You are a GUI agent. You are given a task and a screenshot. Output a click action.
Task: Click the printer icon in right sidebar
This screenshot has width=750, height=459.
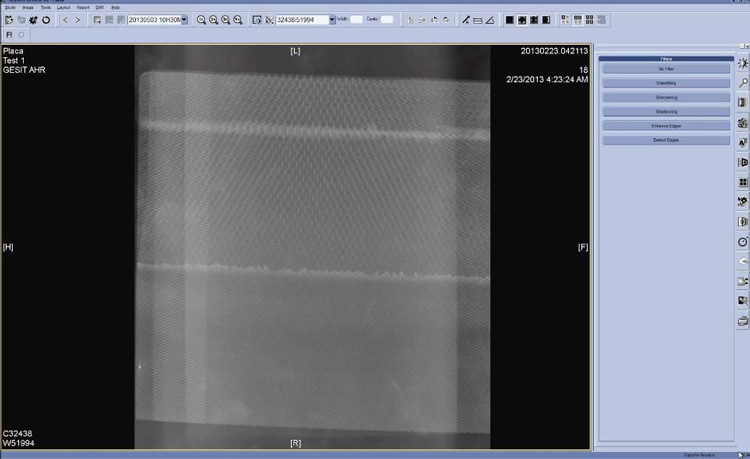(743, 321)
